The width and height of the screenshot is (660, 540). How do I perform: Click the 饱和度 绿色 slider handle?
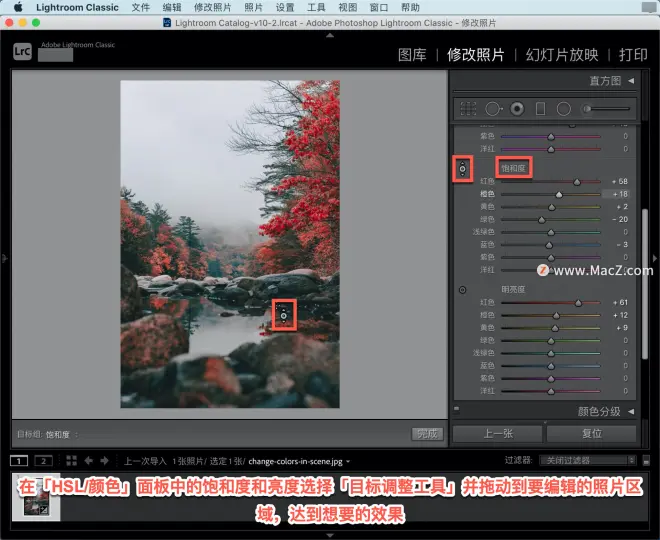coord(542,220)
